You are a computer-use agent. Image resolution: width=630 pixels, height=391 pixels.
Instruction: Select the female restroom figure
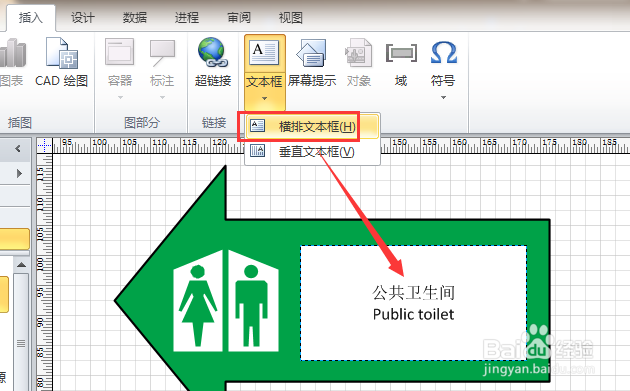[198, 305]
